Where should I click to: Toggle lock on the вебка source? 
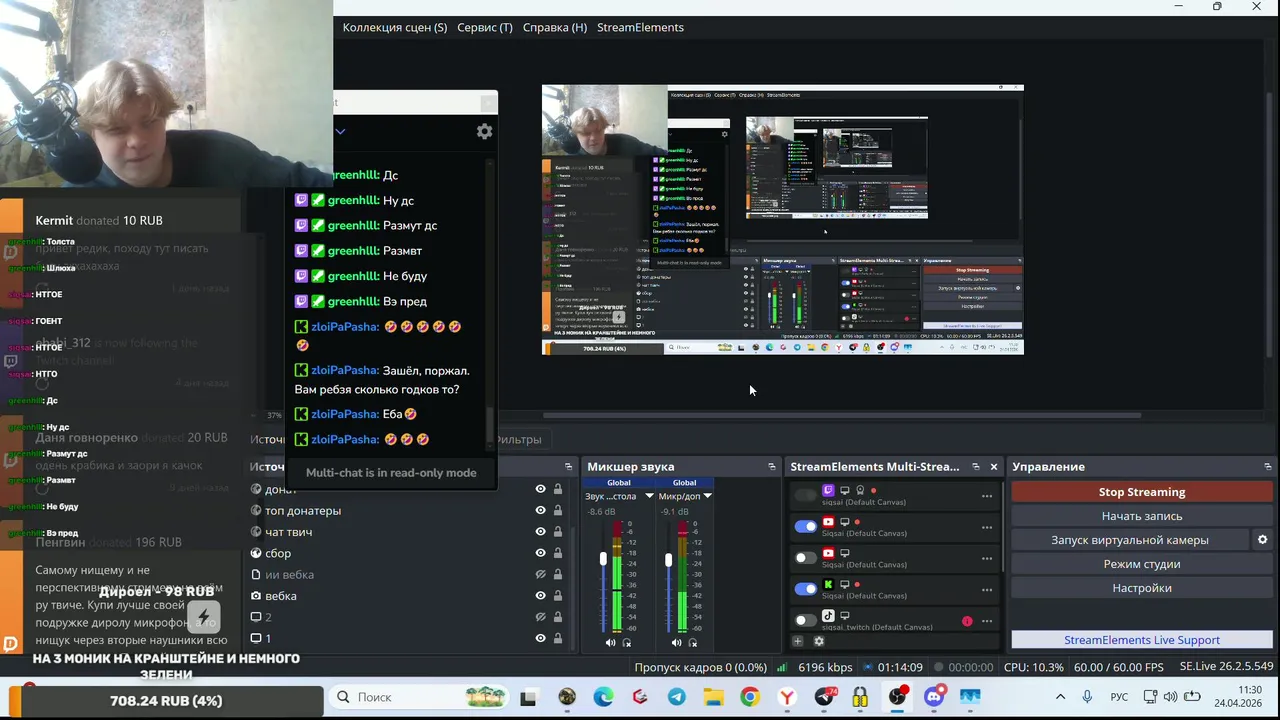[558, 596]
